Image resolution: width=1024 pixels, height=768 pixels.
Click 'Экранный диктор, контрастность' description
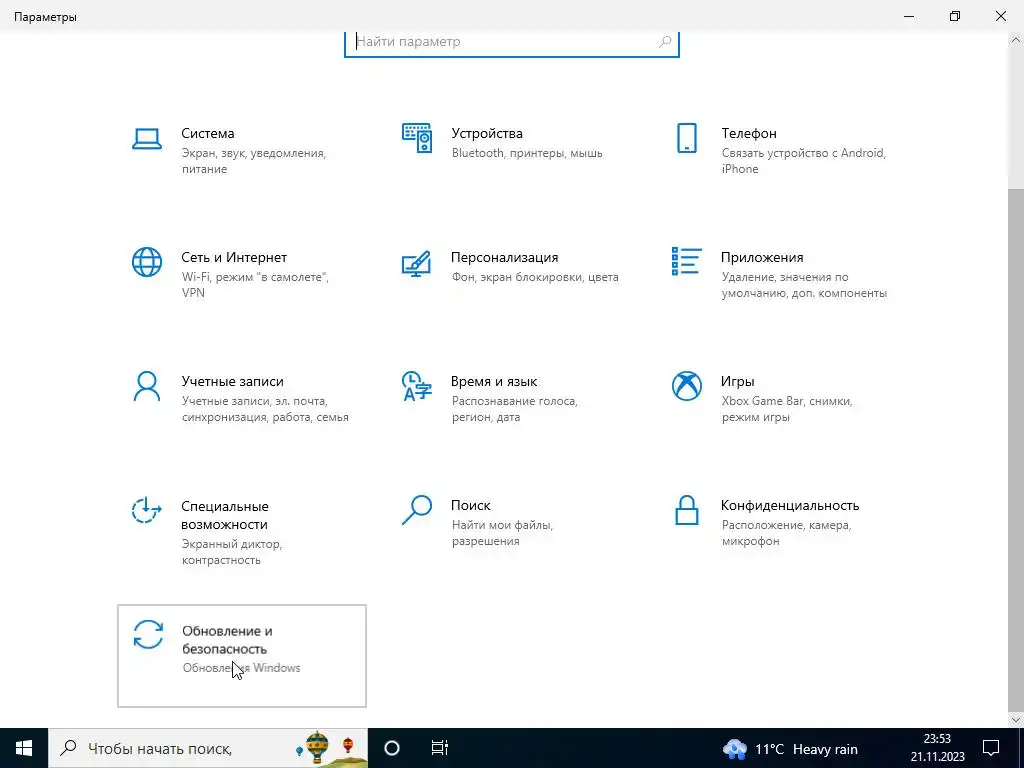pos(232,552)
